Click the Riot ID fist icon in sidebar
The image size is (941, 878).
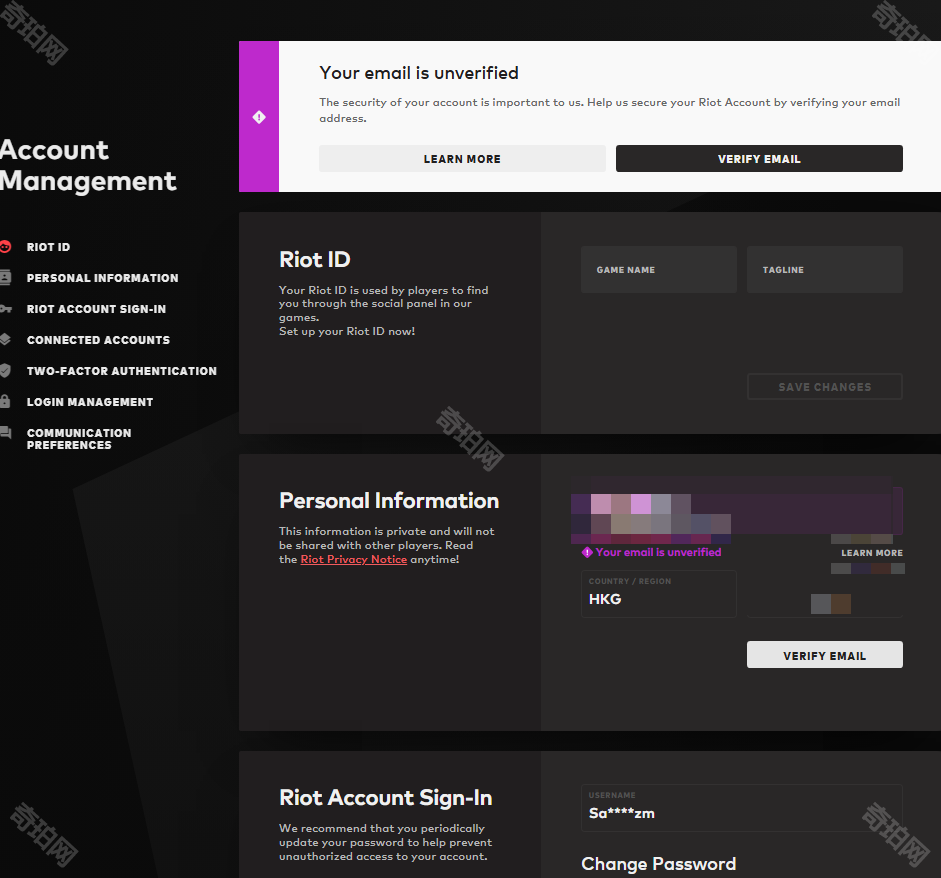tap(5, 247)
